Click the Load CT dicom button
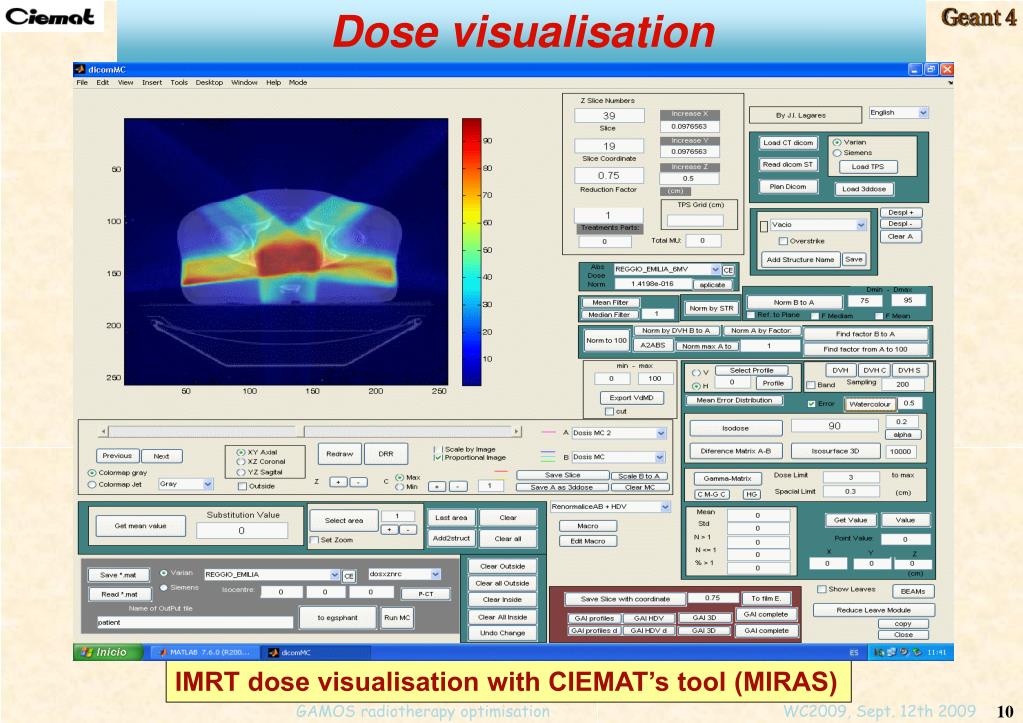Viewport: 1023px width, 723px height. point(788,143)
